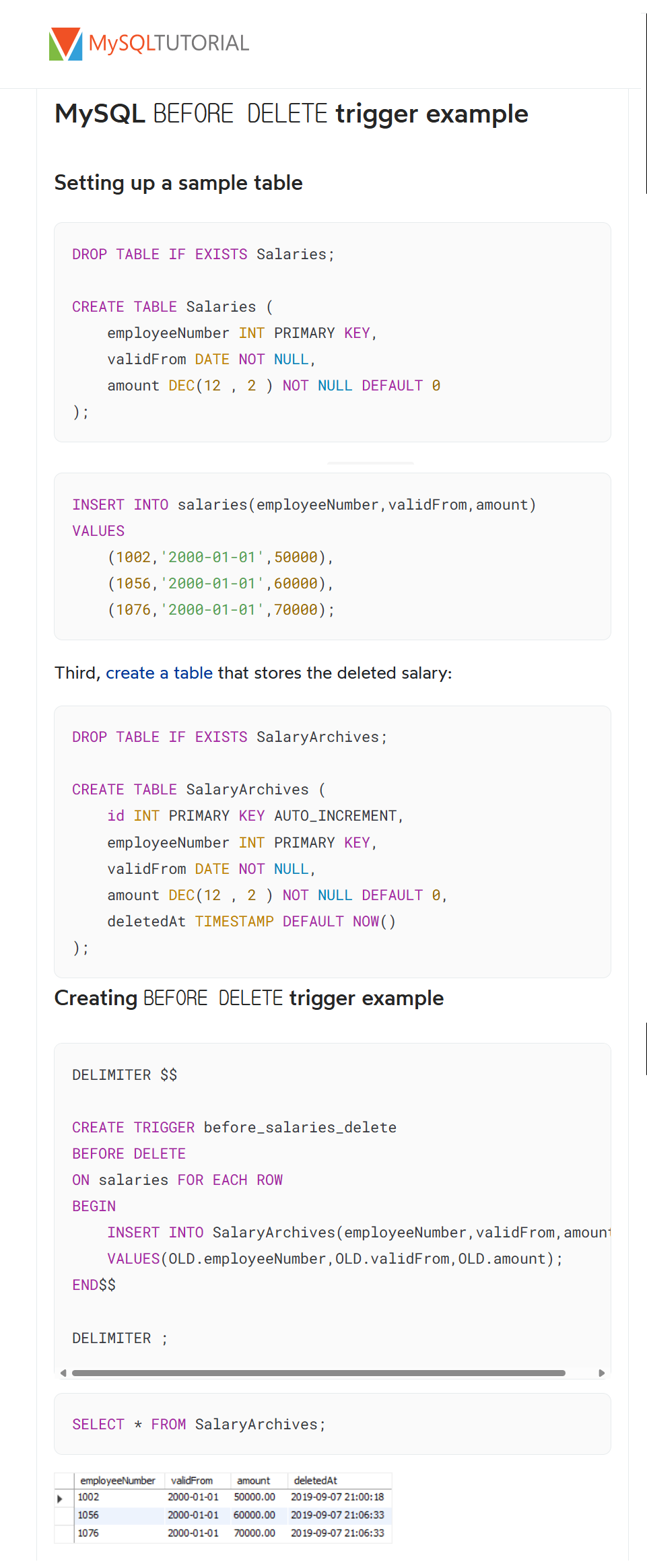Click the right arrow of the code scrollbar
The image size is (647, 1568).
click(601, 1373)
